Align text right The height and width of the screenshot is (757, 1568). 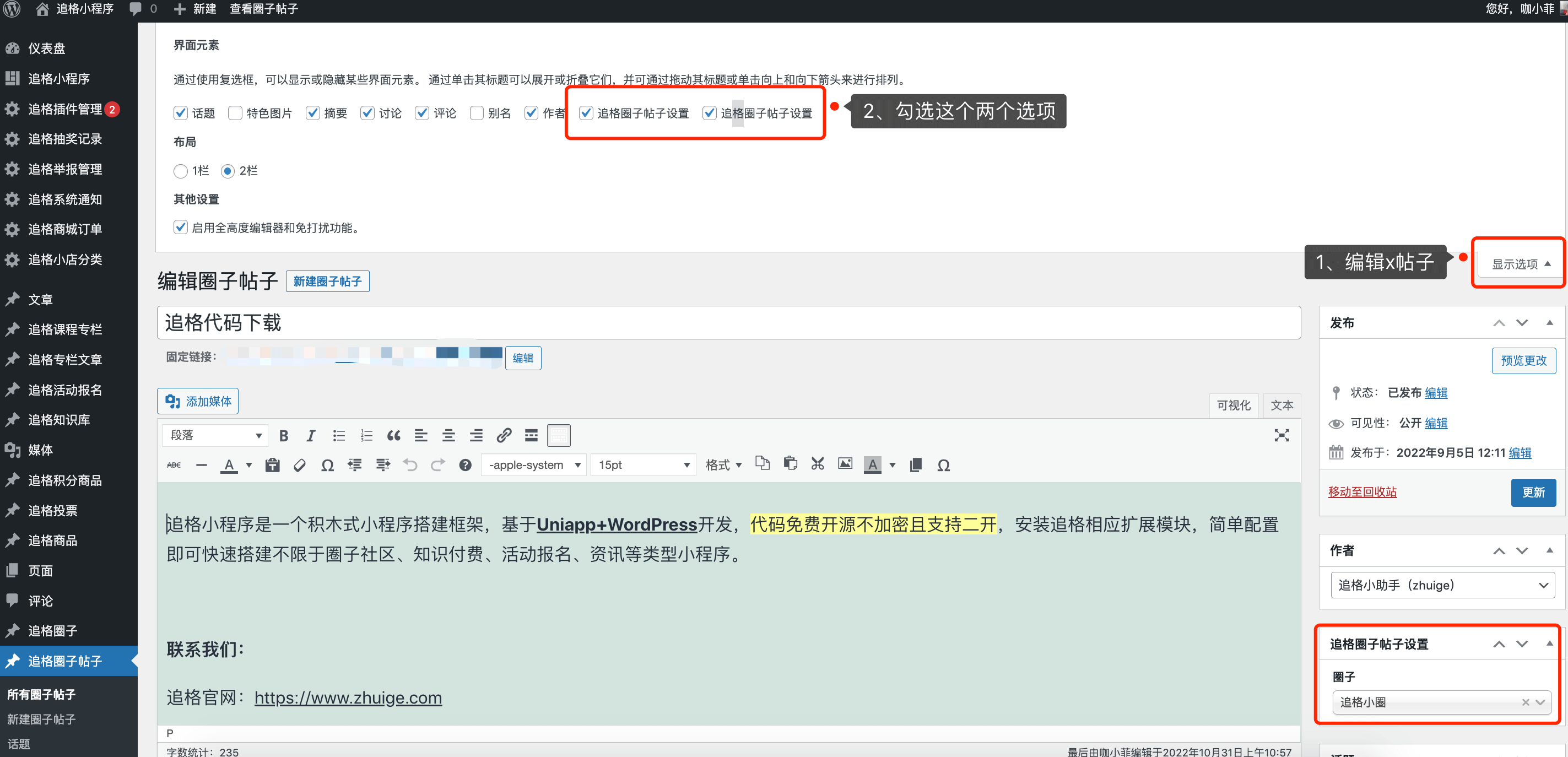(476, 436)
